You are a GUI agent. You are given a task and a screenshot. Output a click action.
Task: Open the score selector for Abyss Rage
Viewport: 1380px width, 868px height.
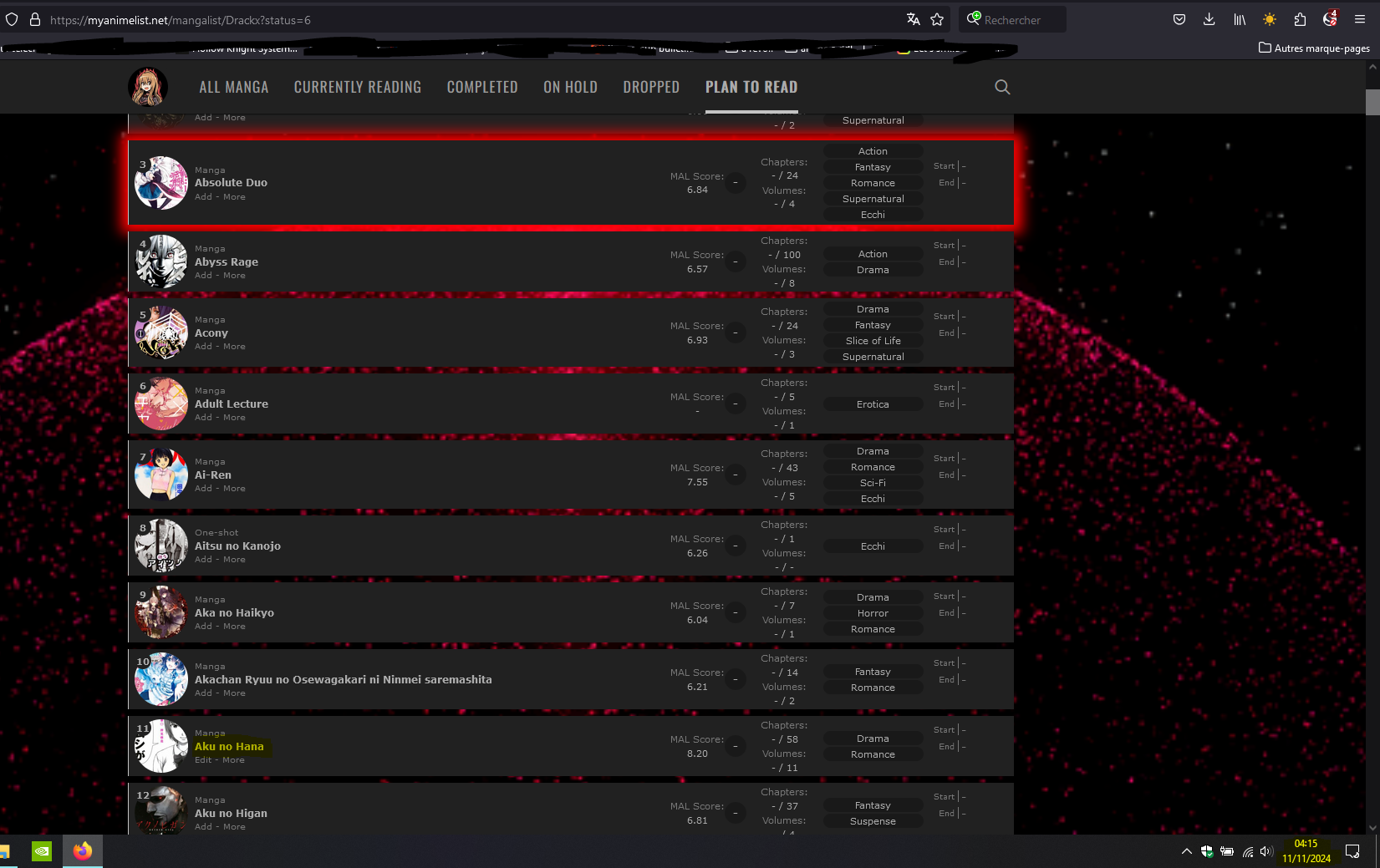point(736,262)
